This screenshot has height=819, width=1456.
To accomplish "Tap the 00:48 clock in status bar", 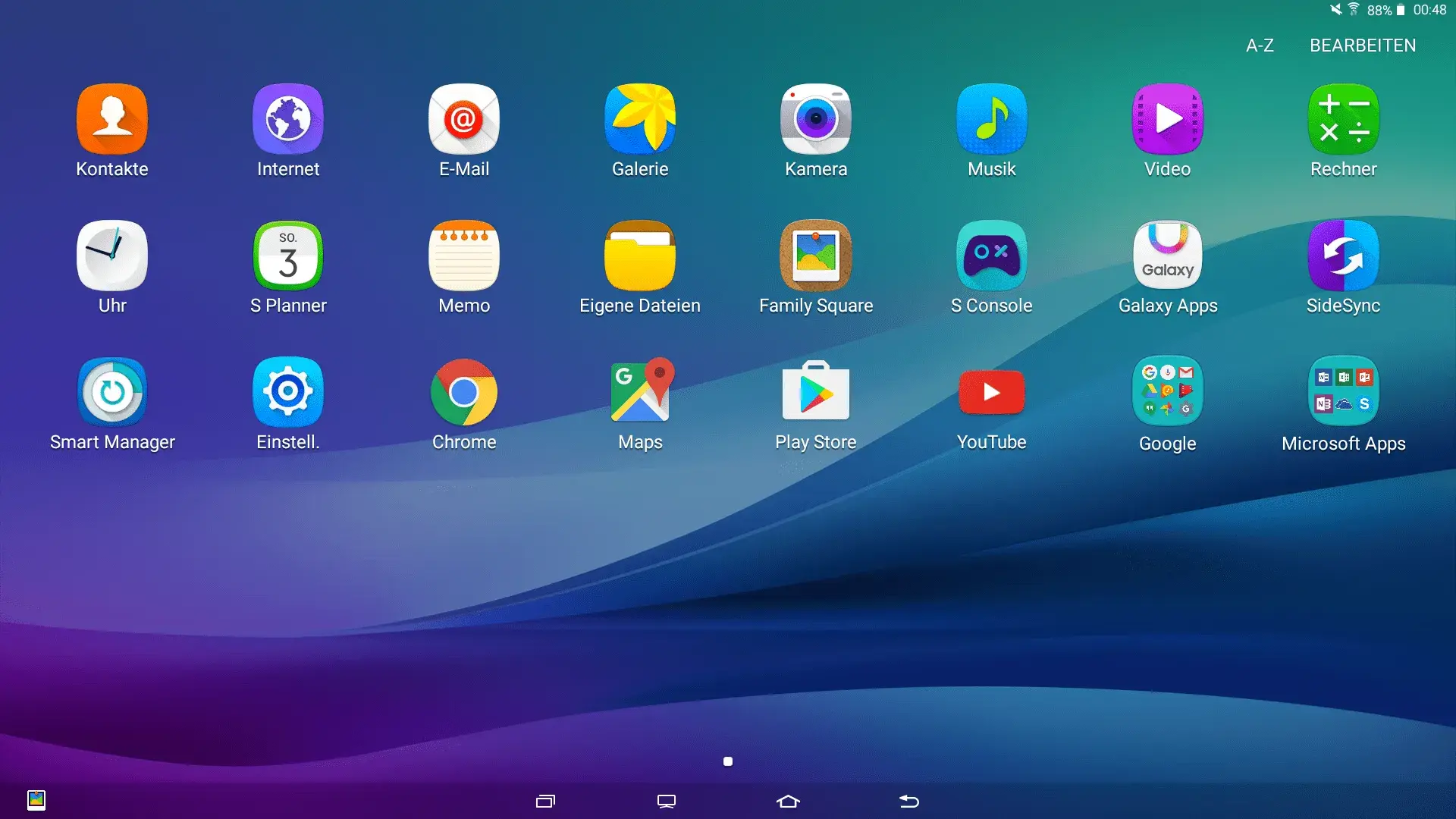I will tap(1429, 10).
